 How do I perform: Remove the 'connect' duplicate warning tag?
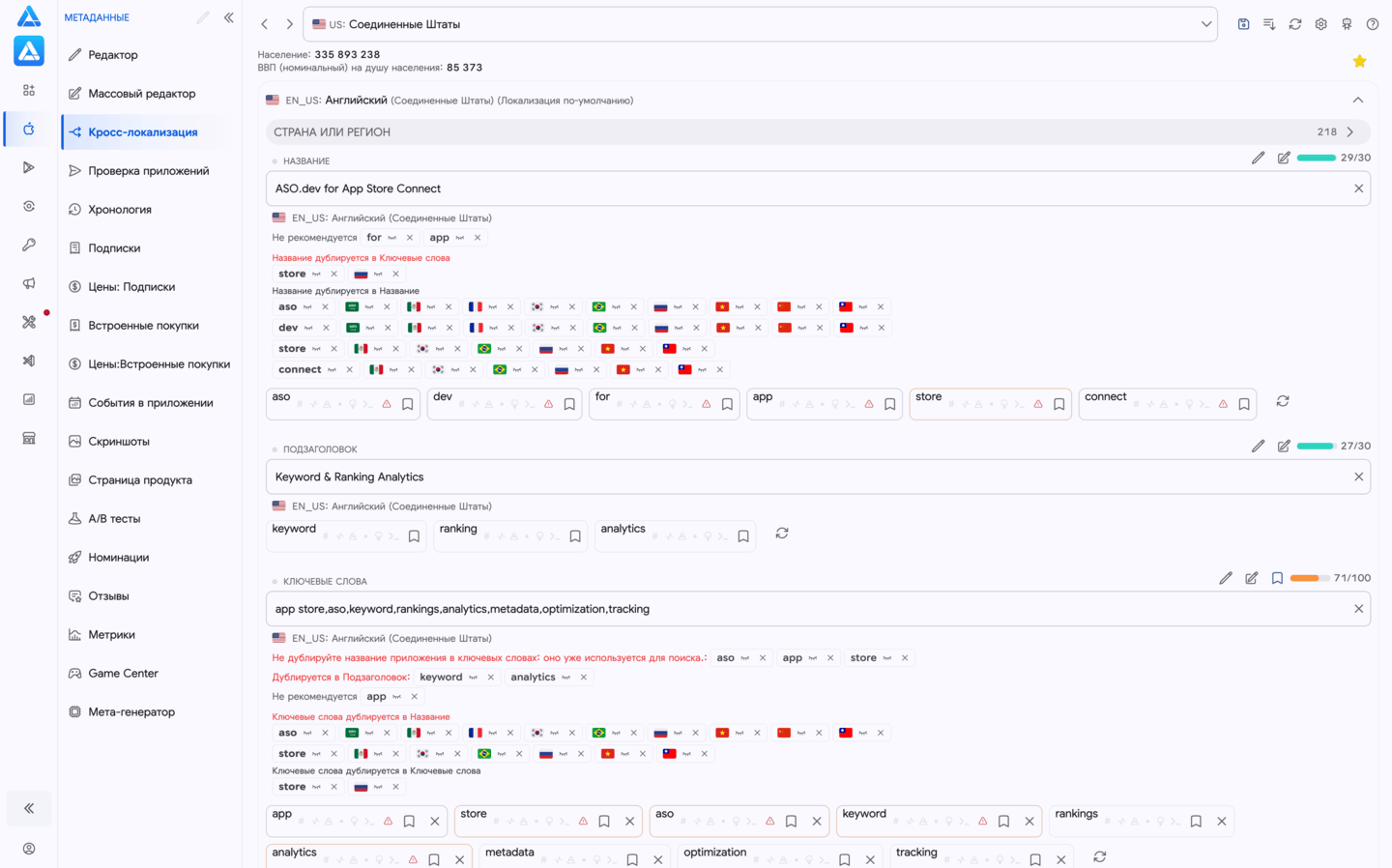(x=349, y=369)
